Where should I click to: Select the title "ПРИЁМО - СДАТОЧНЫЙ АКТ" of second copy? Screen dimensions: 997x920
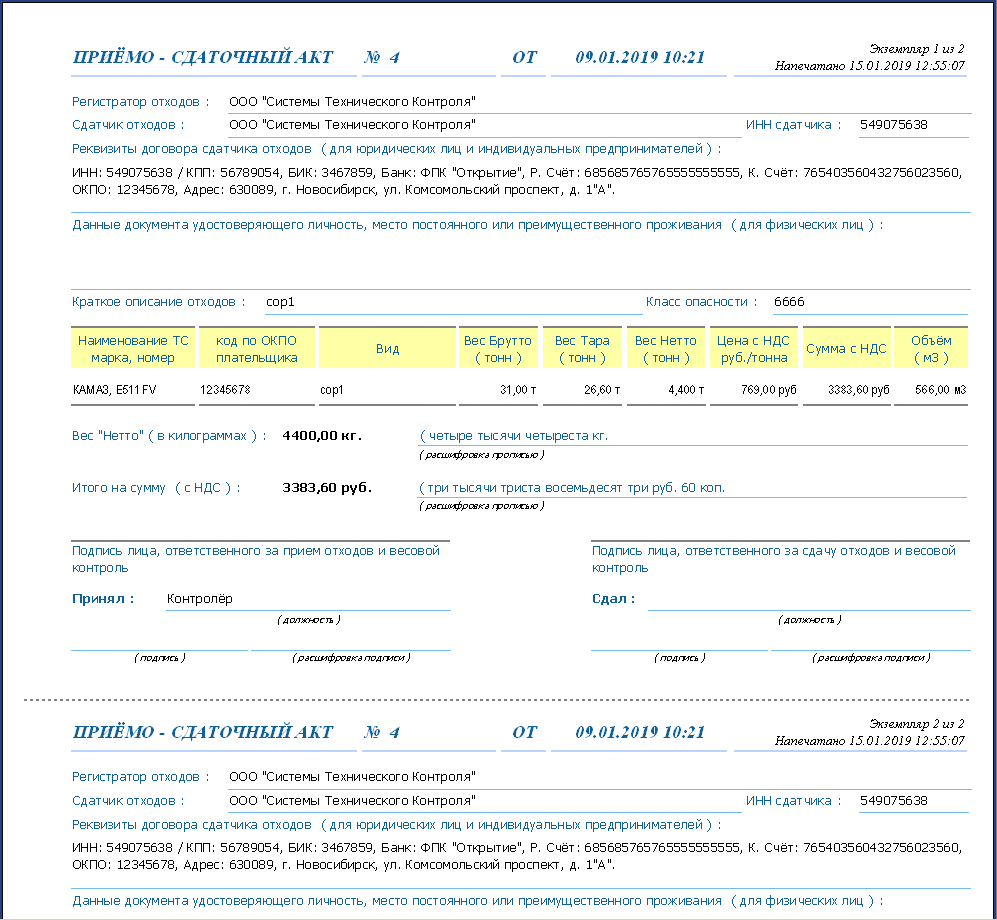coord(203,733)
